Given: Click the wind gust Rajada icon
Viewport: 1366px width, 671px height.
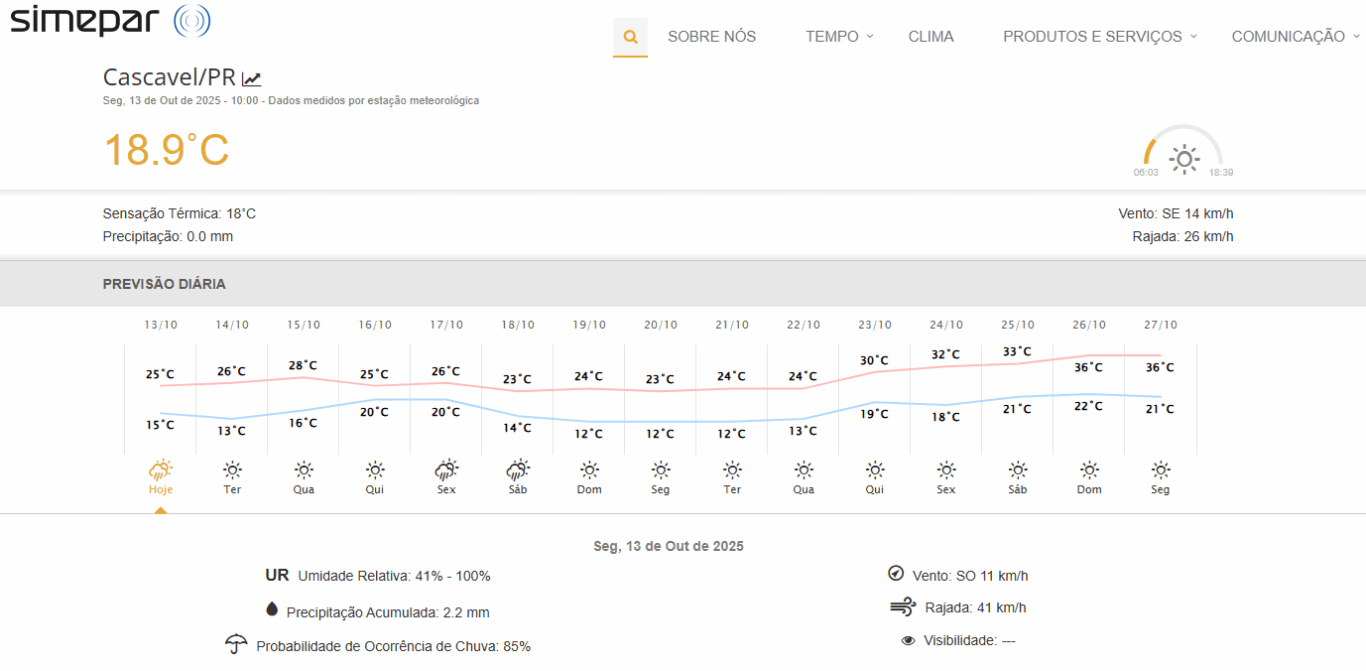Looking at the screenshot, I should [902, 607].
